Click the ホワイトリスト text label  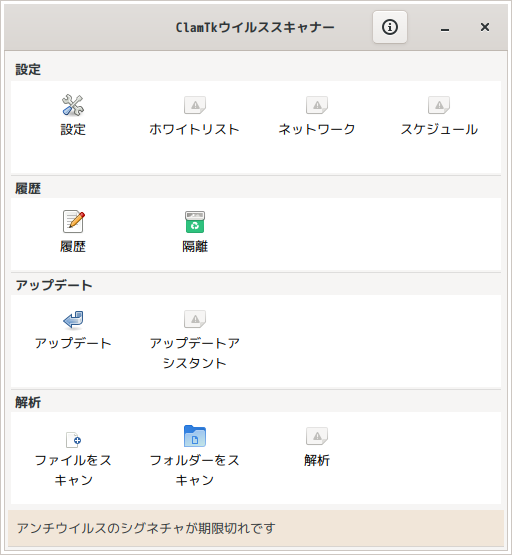pos(195,130)
